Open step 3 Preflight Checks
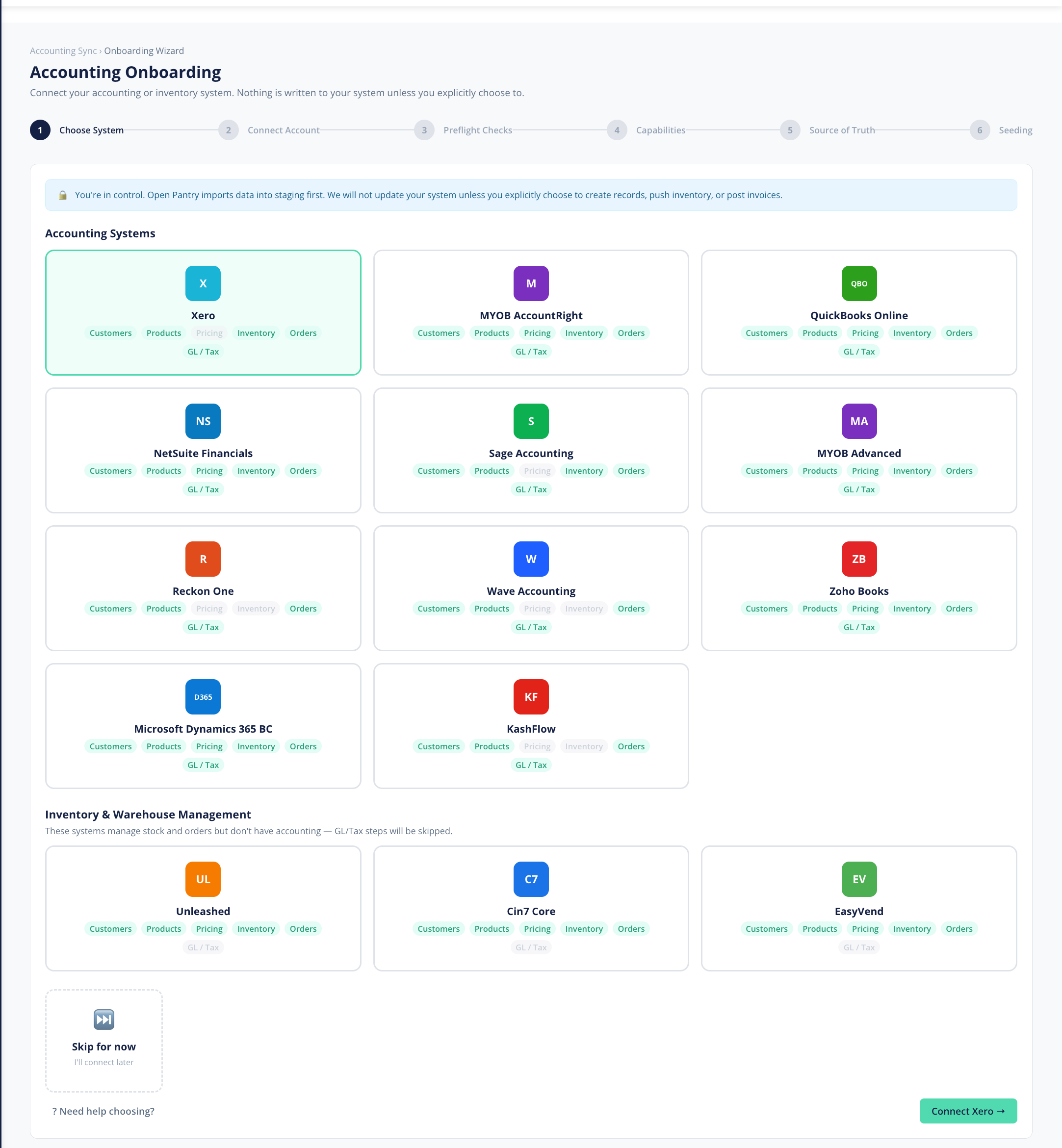 click(x=463, y=130)
